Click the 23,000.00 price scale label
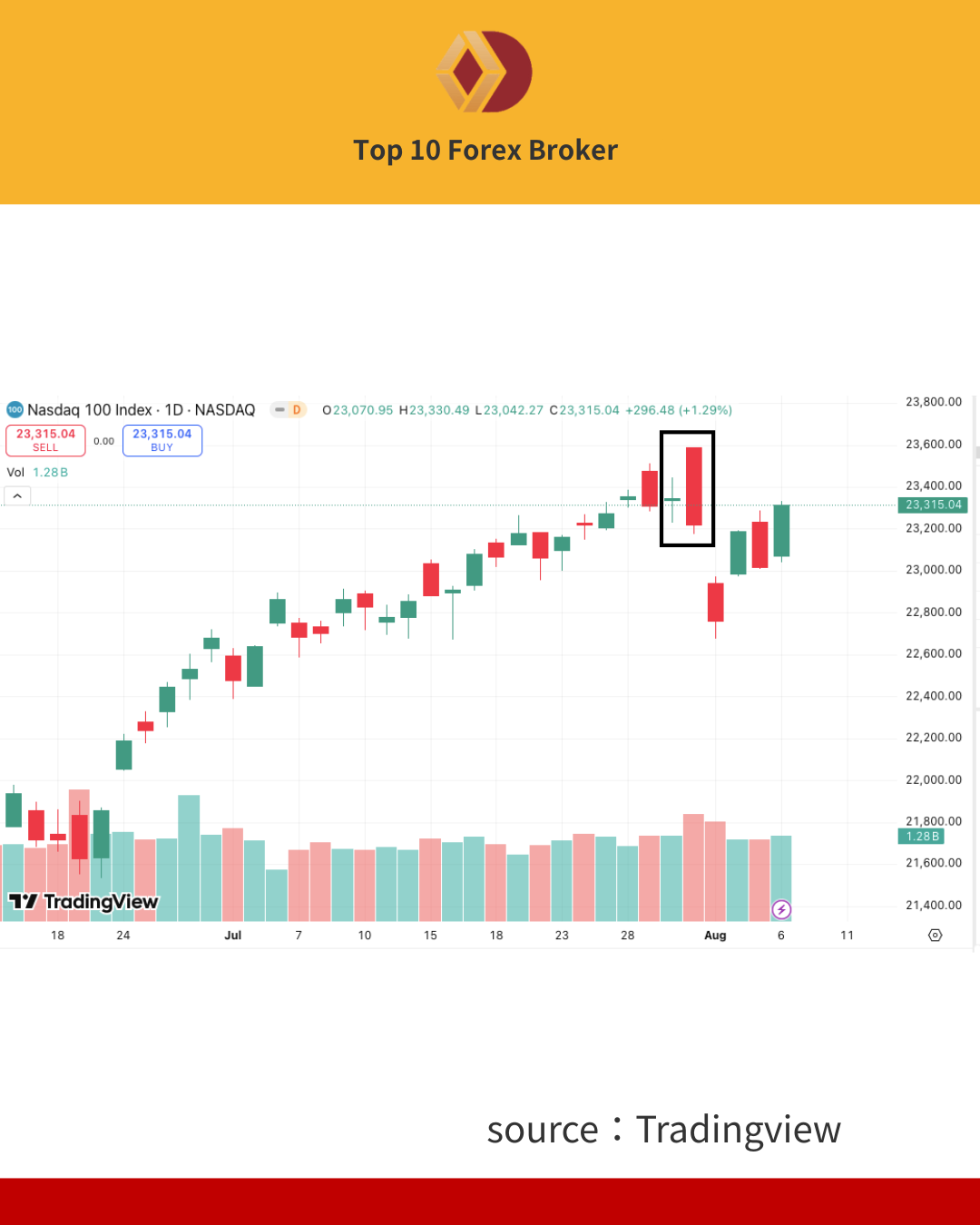This screenshot has width=980, height=1225. 934,570
